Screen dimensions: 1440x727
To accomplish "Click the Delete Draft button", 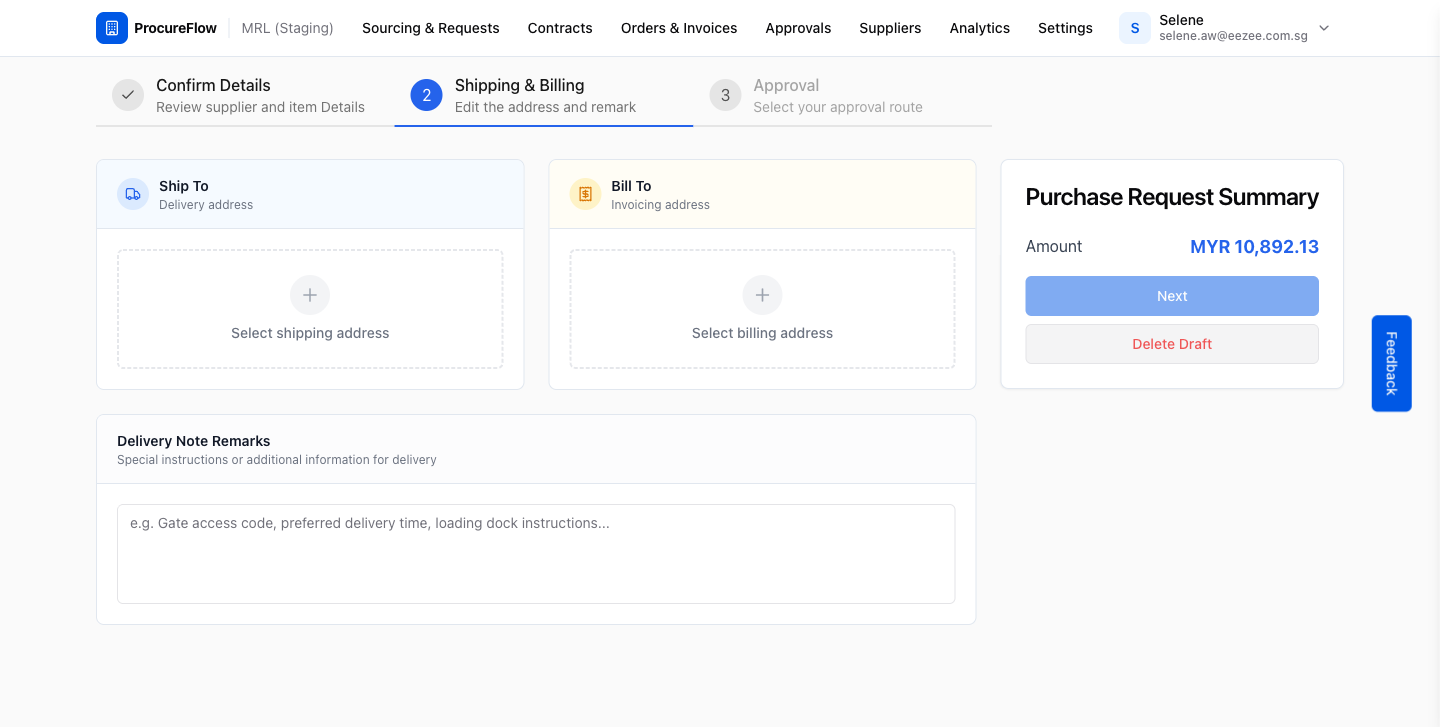I will click(x=1172, y=344).
